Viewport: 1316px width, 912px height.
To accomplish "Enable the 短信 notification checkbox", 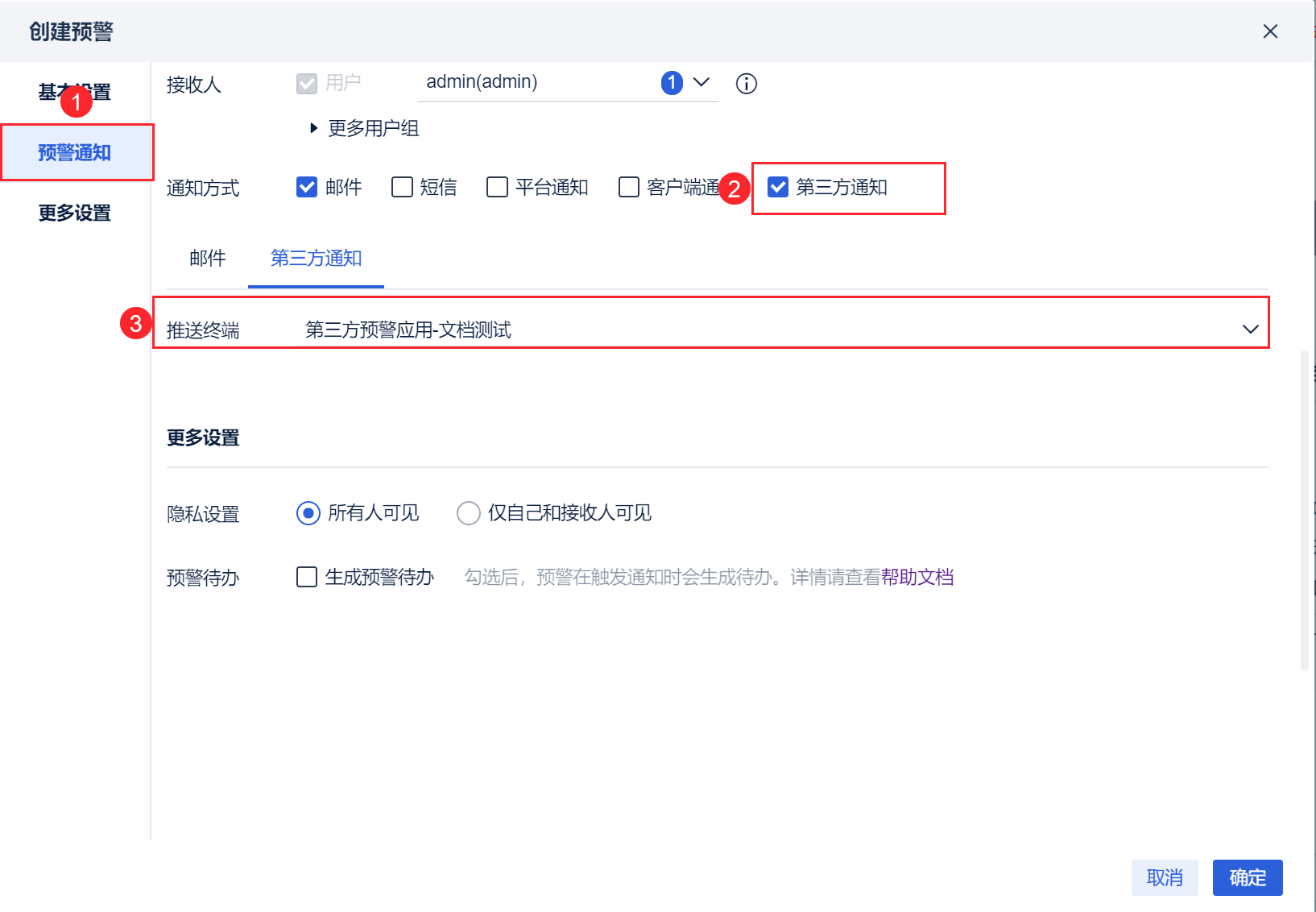I will pos(402,187).
